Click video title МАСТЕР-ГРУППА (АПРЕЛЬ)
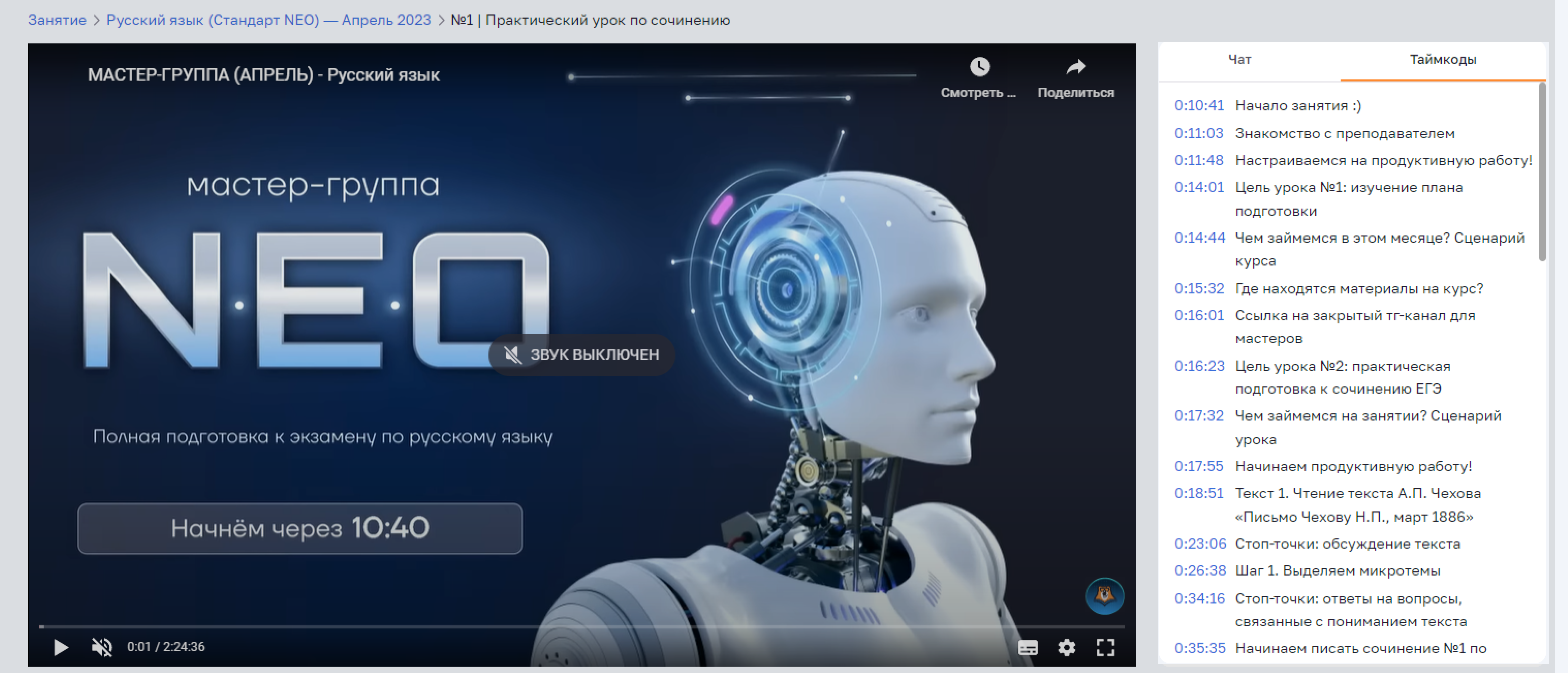 [264, 75]
